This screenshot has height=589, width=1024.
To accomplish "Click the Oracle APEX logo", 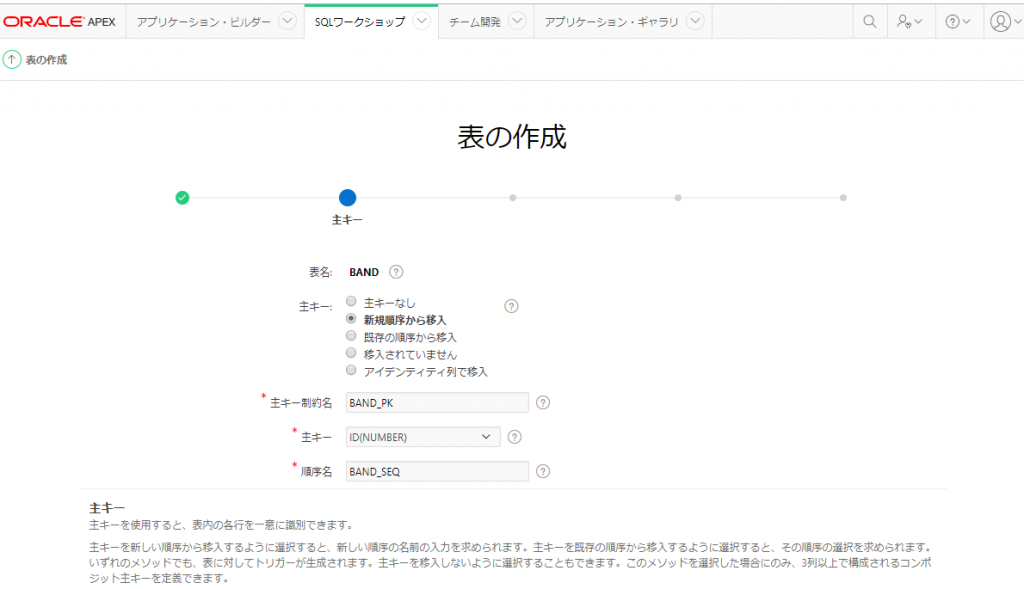I will [x=60, y=22].
